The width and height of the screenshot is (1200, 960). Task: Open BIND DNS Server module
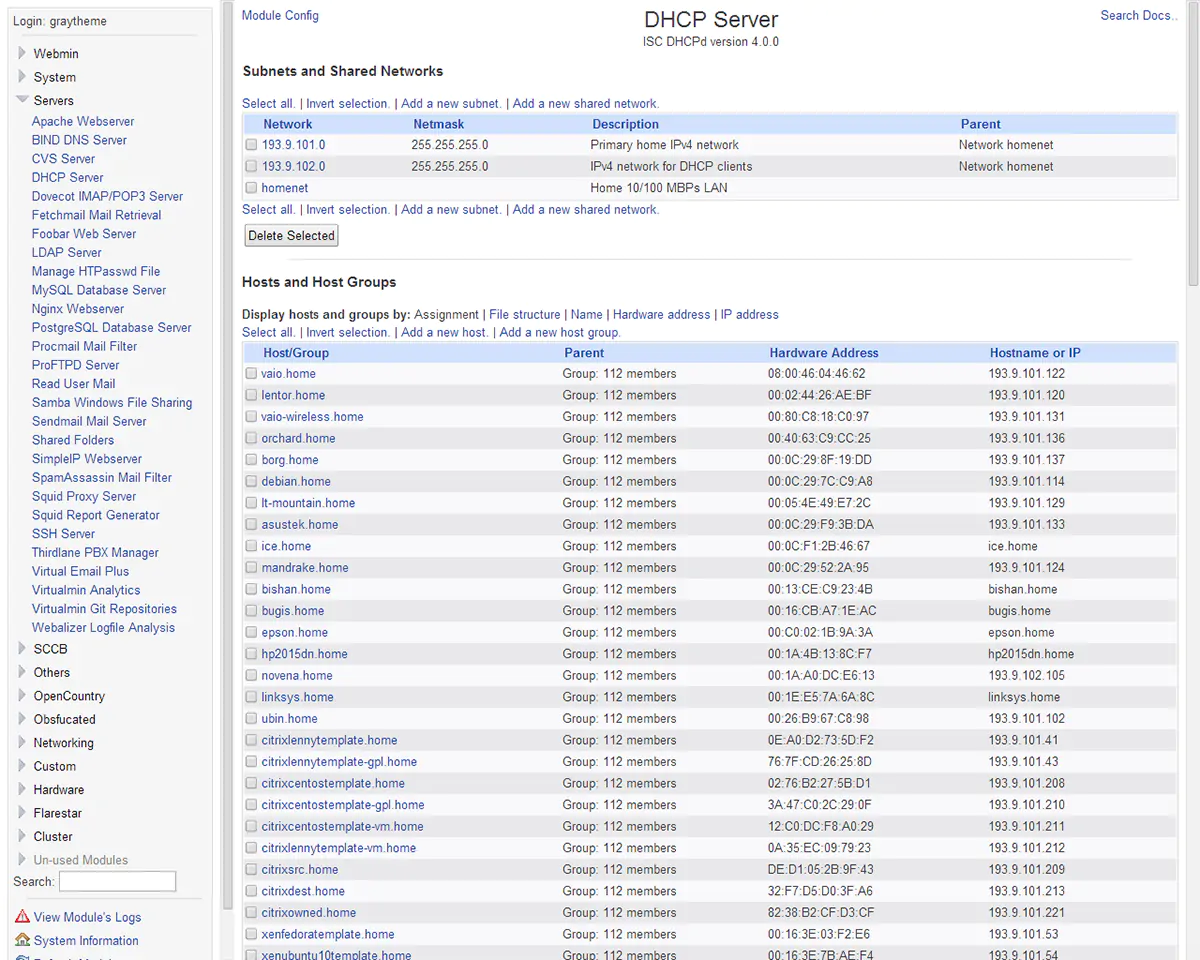point(79,140)
